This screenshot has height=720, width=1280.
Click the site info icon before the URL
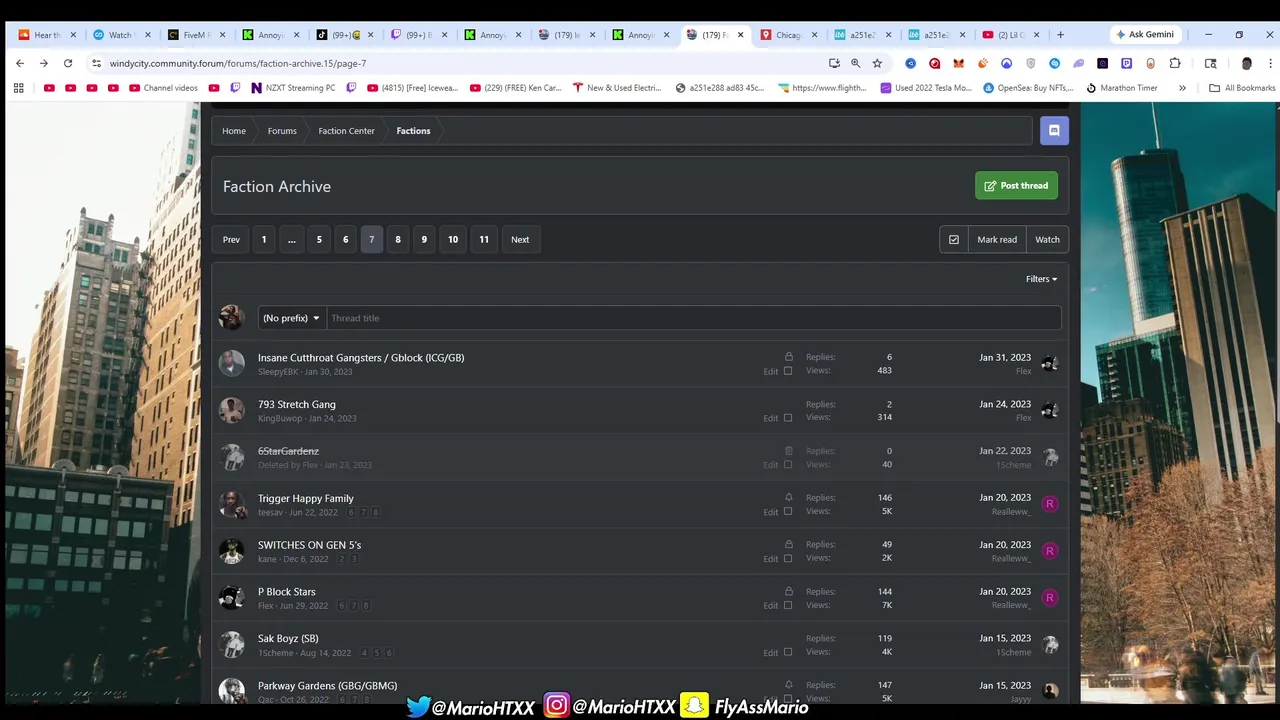pos(96,63)
